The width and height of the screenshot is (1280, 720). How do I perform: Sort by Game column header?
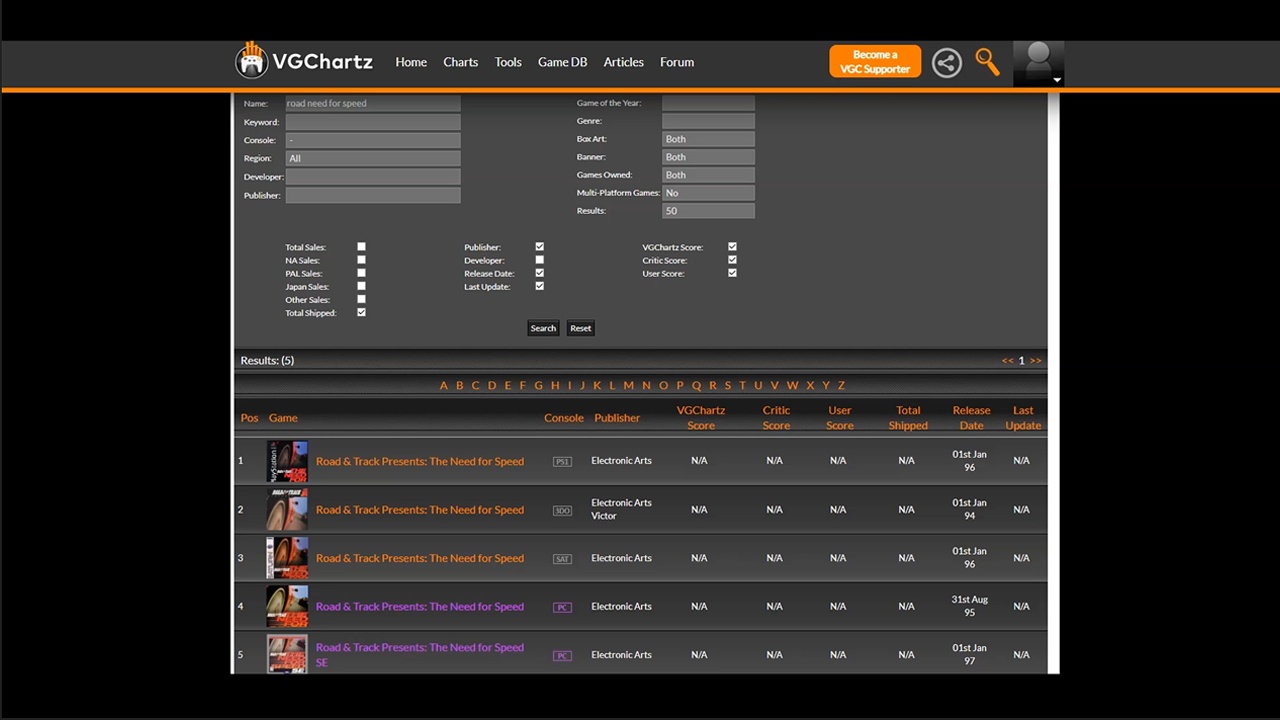(283, 418)
